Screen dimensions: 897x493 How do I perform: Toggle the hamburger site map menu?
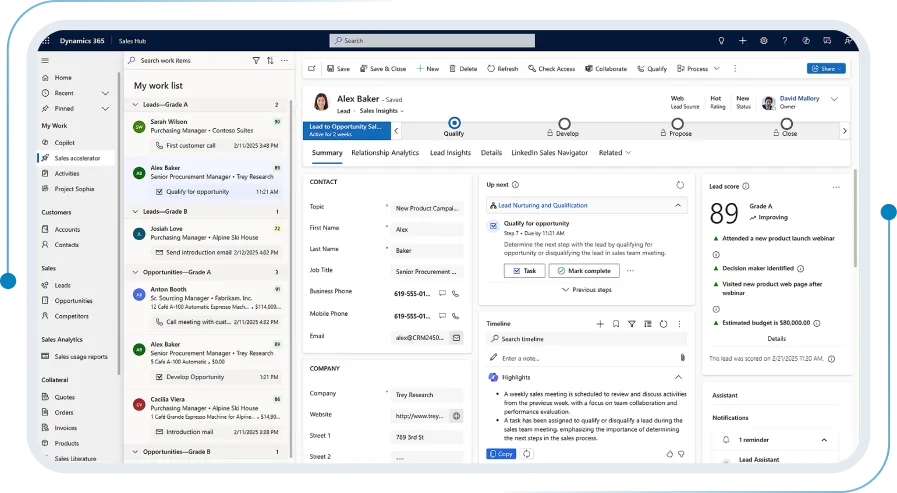pyautogui.click(x=45, y=61)
